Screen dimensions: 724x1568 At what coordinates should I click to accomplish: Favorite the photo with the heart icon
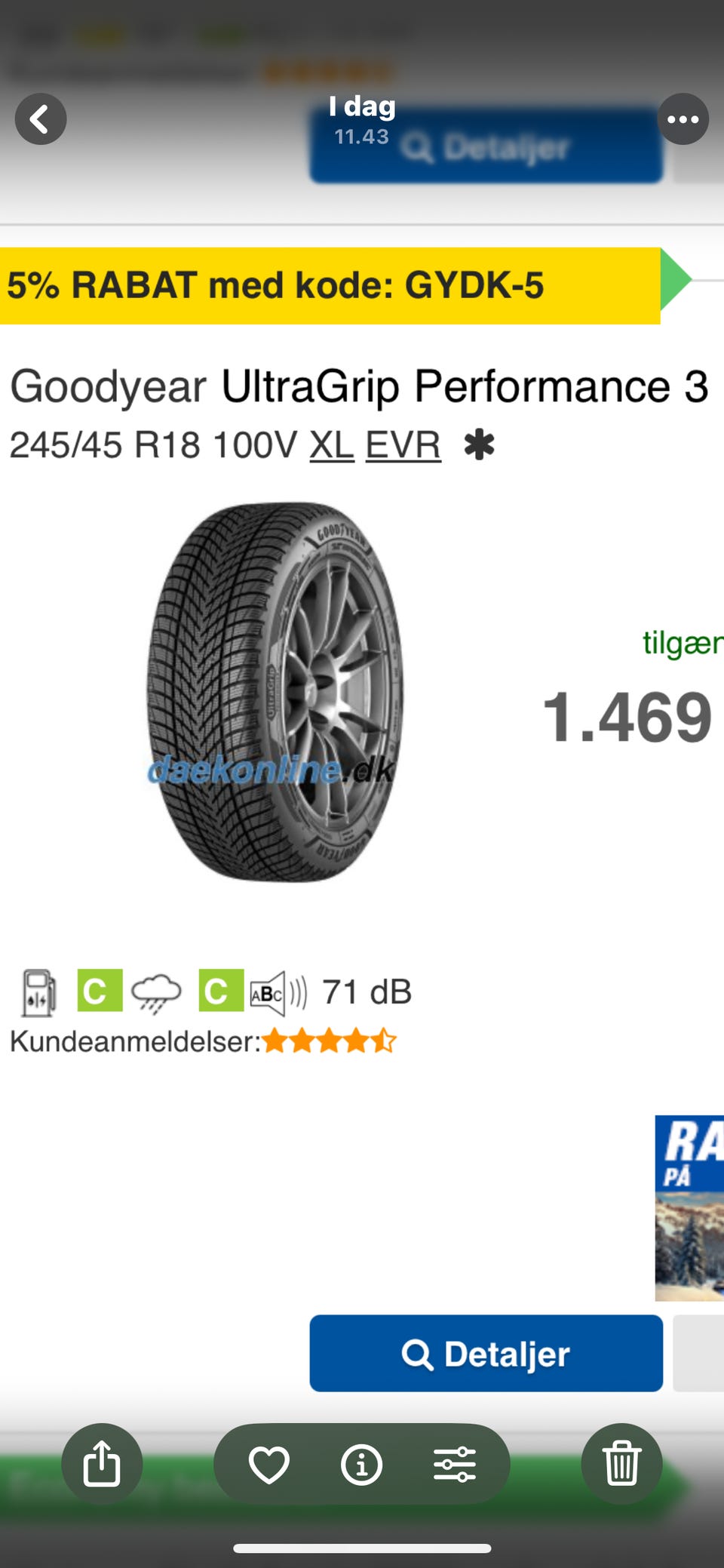point(269,1465)
